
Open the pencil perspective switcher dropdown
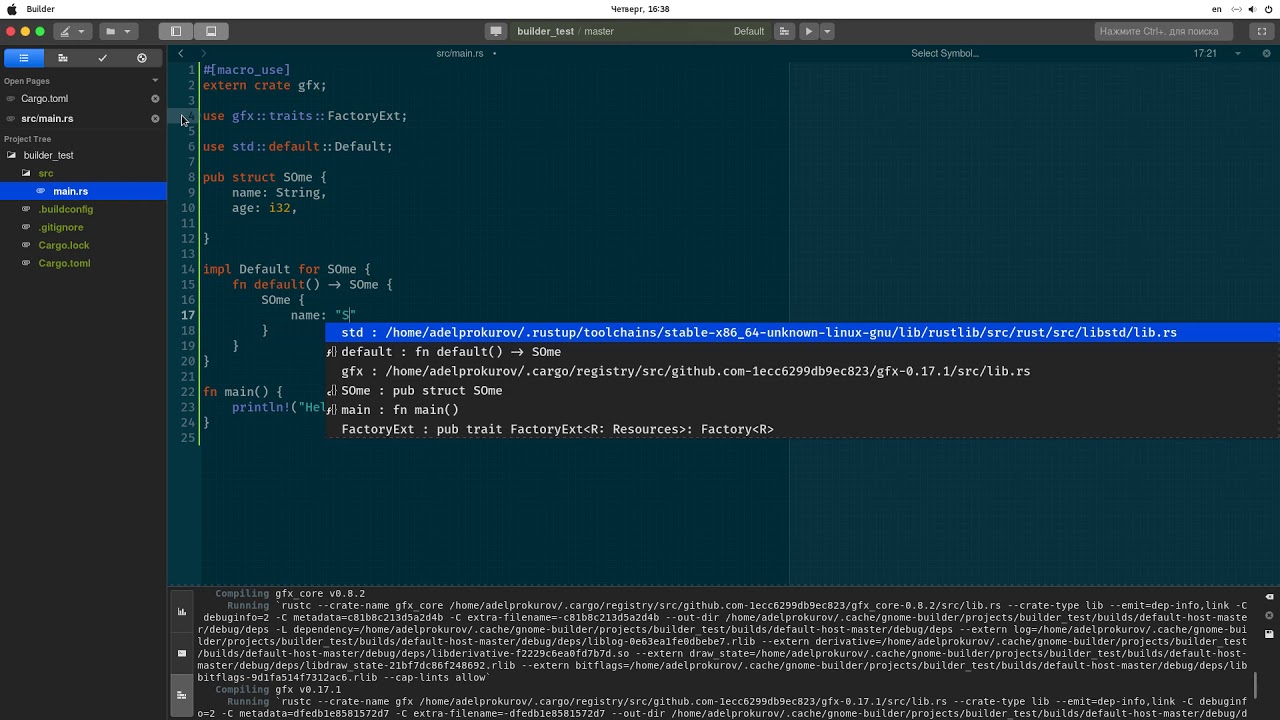click(72, 31)
